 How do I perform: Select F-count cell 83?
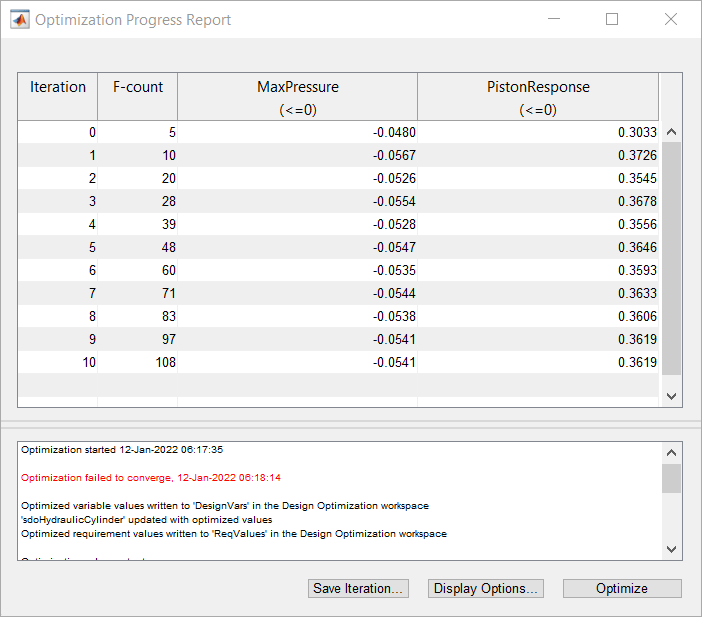tap(137, 316)
